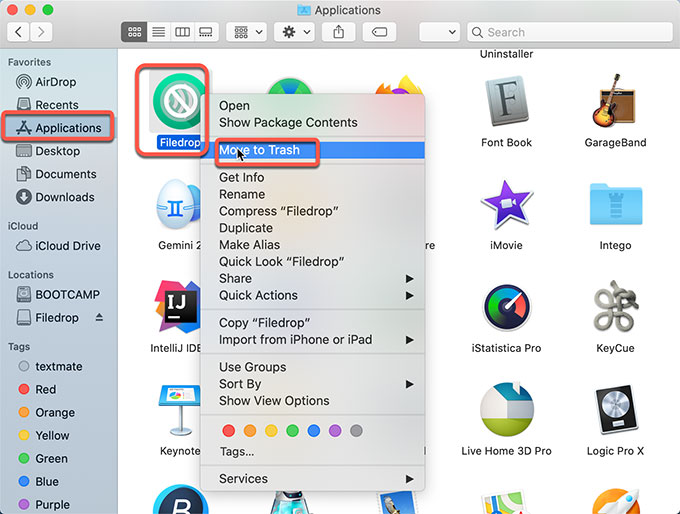Select the Keynote app icon
Image resolution: width=680 pixels, height=514 pixels.
tap(180, 410)
